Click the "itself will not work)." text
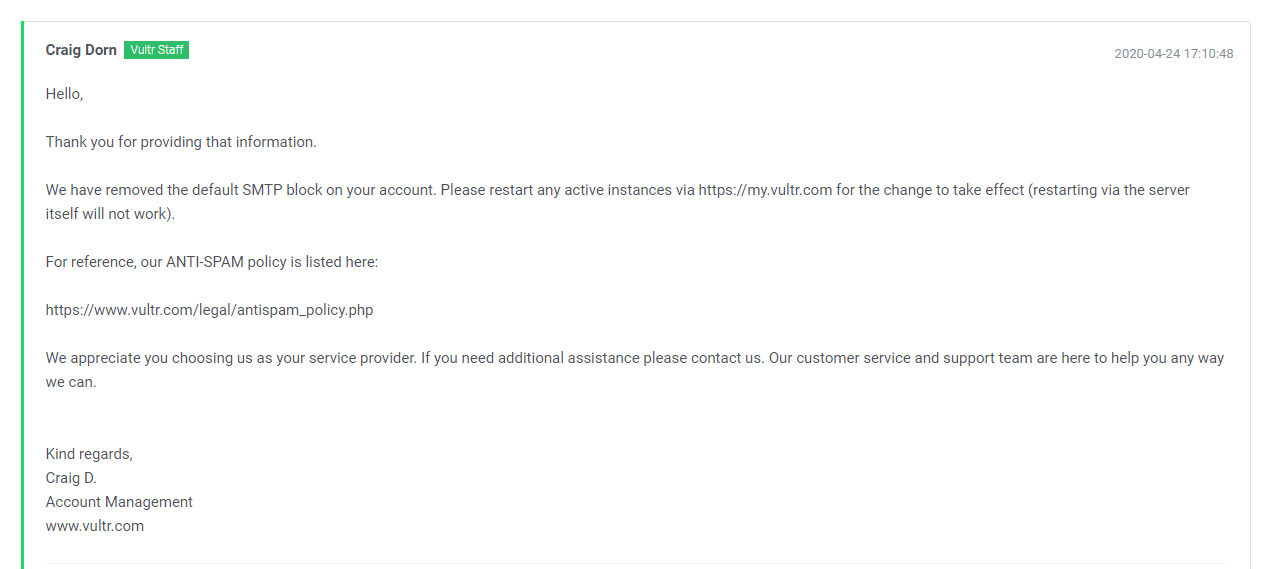The height and width of the screenshot is (569, 1268). tap(110, 214)
